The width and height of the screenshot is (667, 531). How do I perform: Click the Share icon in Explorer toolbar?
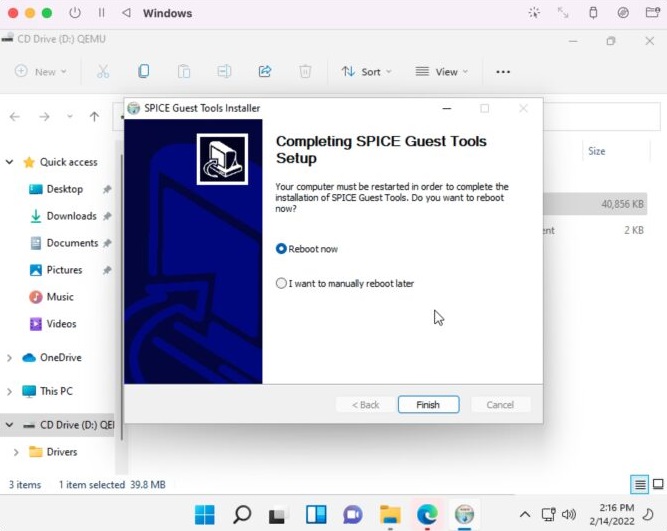pyautogui.click(x=265, y=71)
